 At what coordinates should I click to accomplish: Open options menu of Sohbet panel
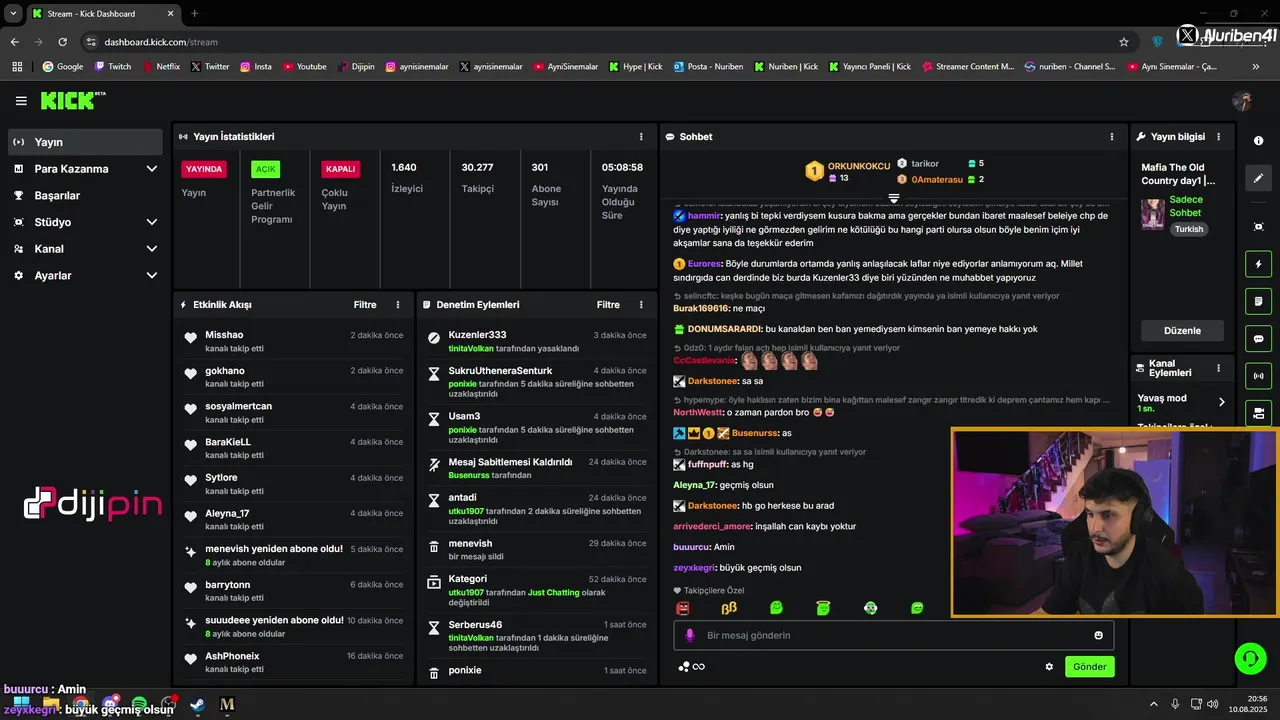click(x=1111, y=136)
